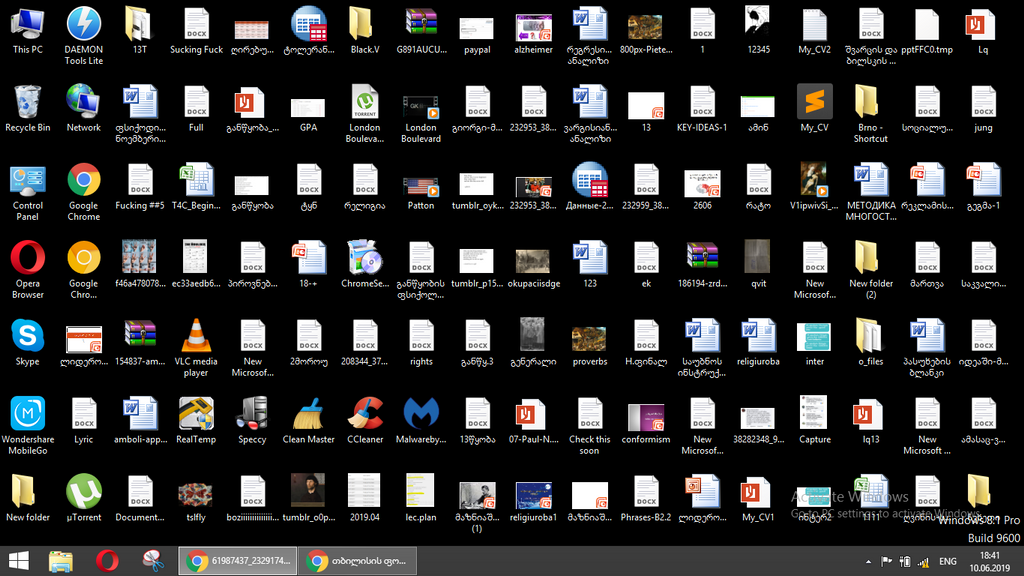Launch Google Chrome from desktop
1024x576 pixels.
click(x=84, y=192)
